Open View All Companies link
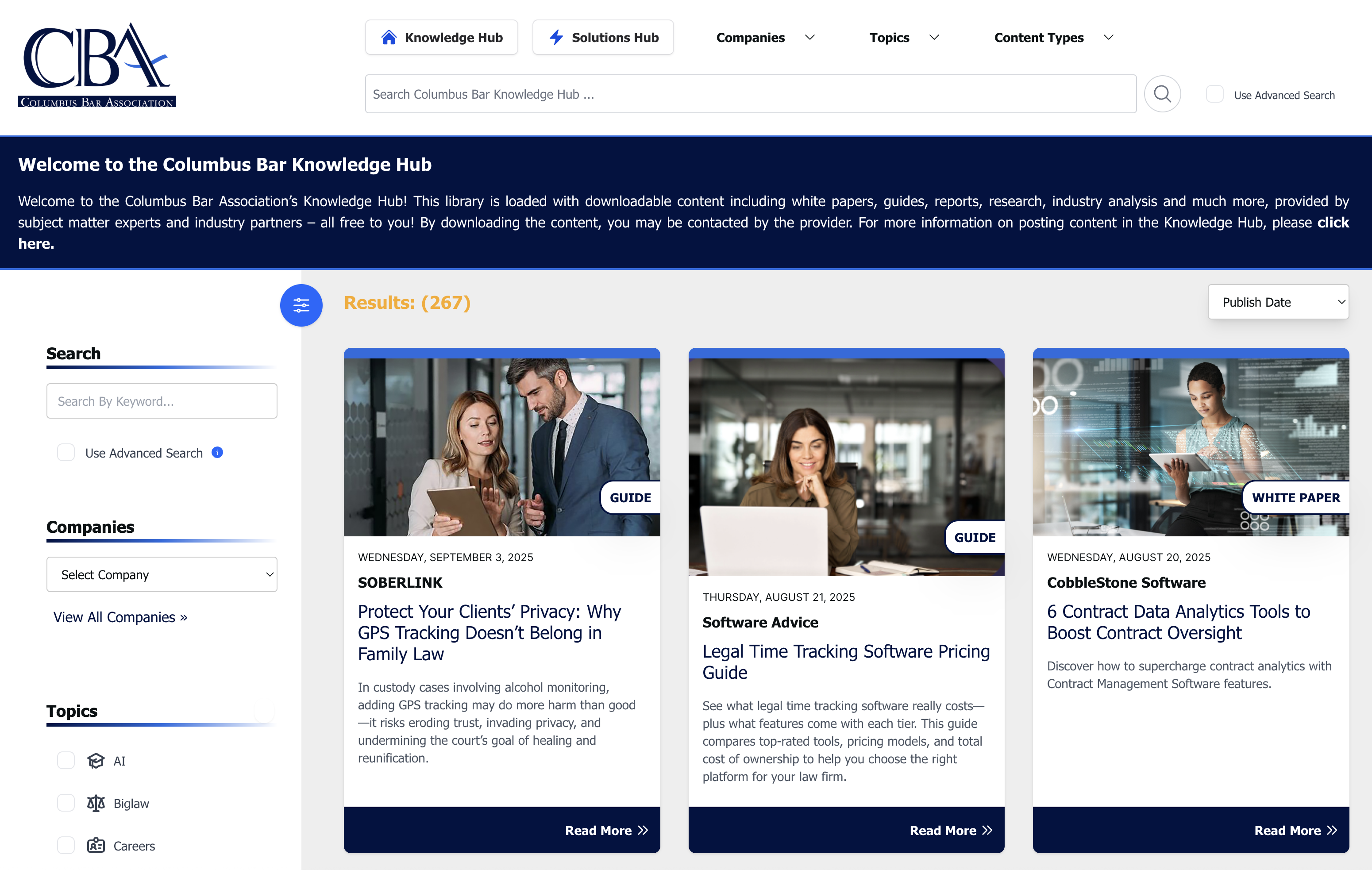The width and height of the screenshot is (1372, 870). point(120,617)
